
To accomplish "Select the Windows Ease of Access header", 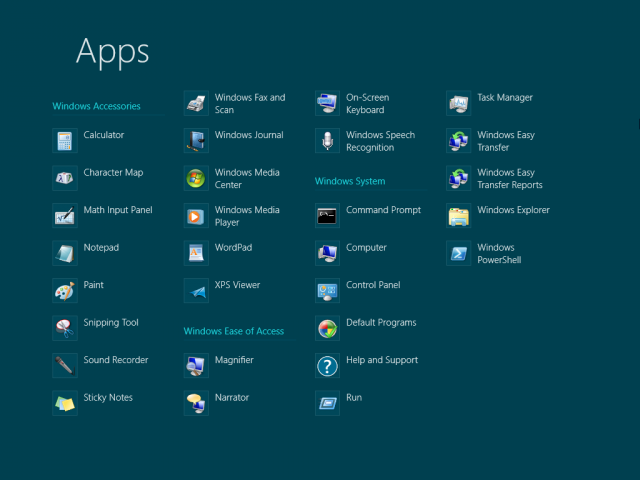I will [x=234, y=331].
